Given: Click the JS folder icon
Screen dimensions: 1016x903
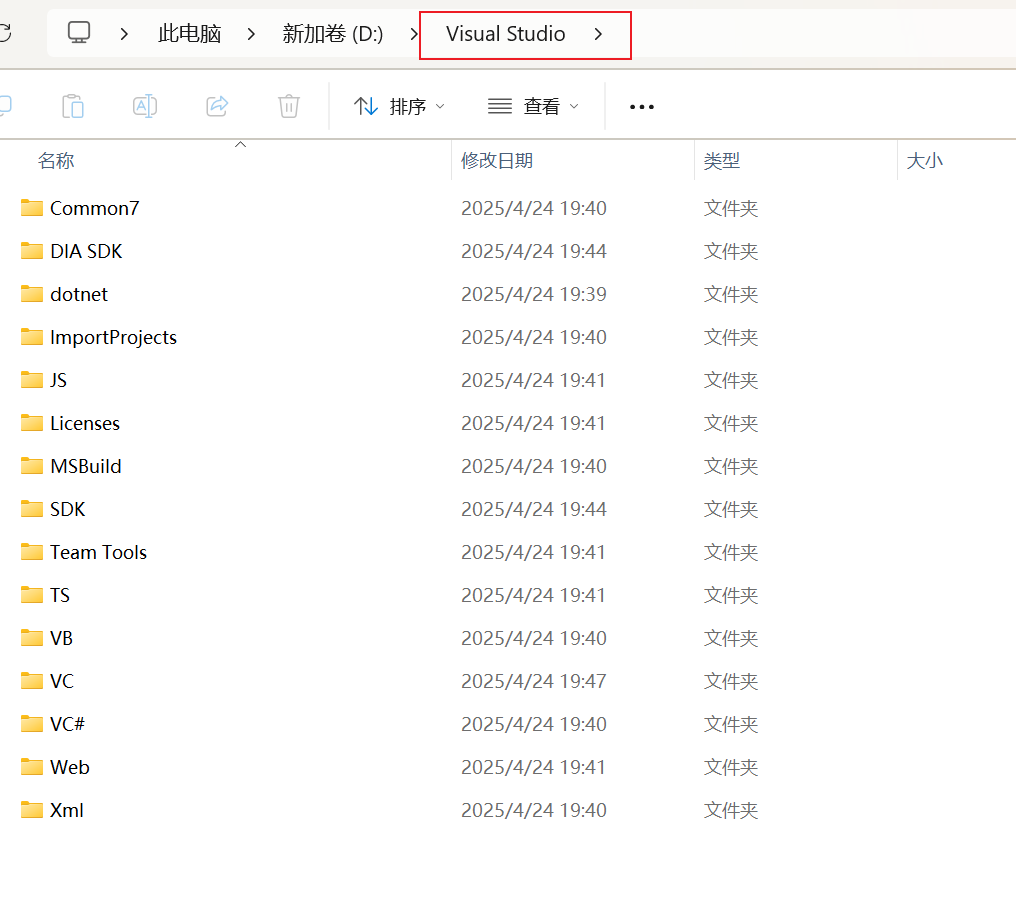Looking at the screenshot, I should 32,380.
